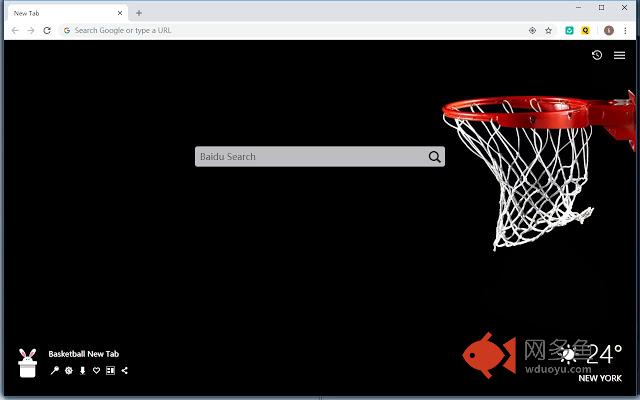This screenshot has height=400, width=640.
Task: Reload the page with refresh button
Action: click(x=47, y=30)
